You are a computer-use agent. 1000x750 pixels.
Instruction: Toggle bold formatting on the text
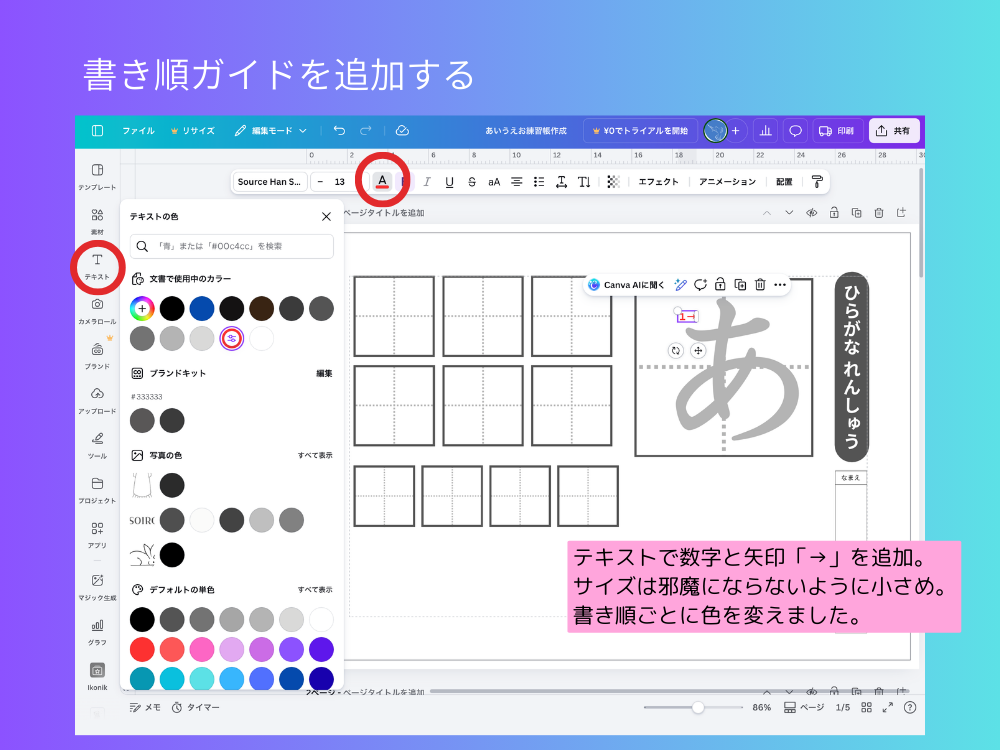[x=404, y=181]
